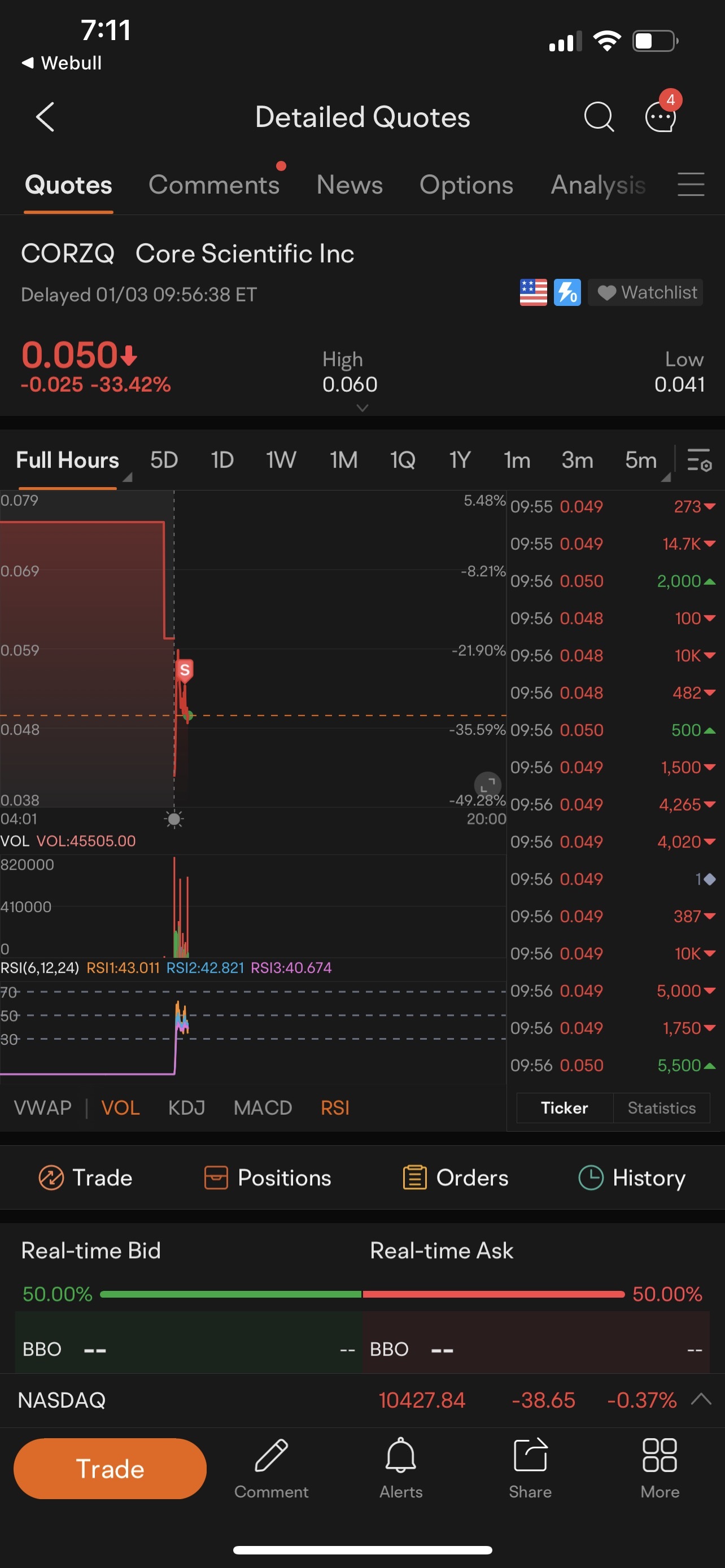Expand chart to full screen
The image size is (725, 1568).
pyautogui.click(x=488, y=785)
